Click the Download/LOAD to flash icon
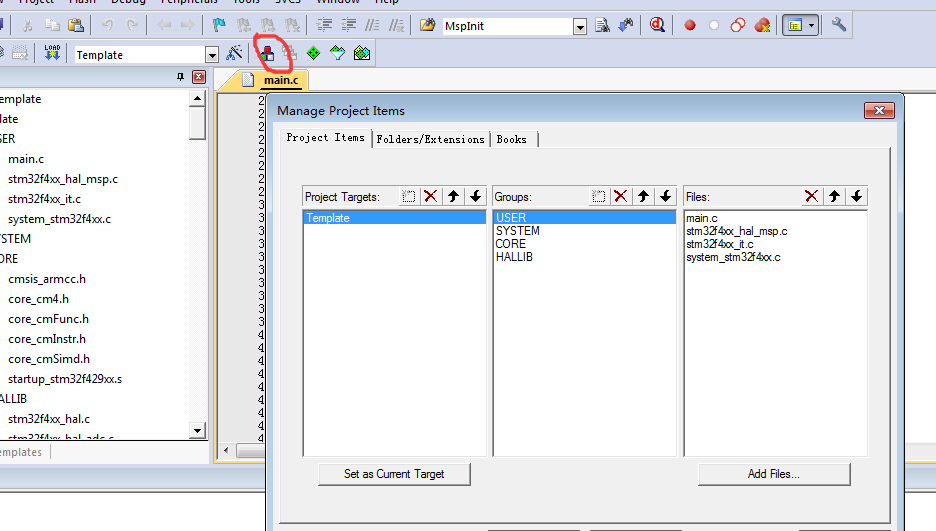Screen dimensions: 936x531 tap(52, 53)
